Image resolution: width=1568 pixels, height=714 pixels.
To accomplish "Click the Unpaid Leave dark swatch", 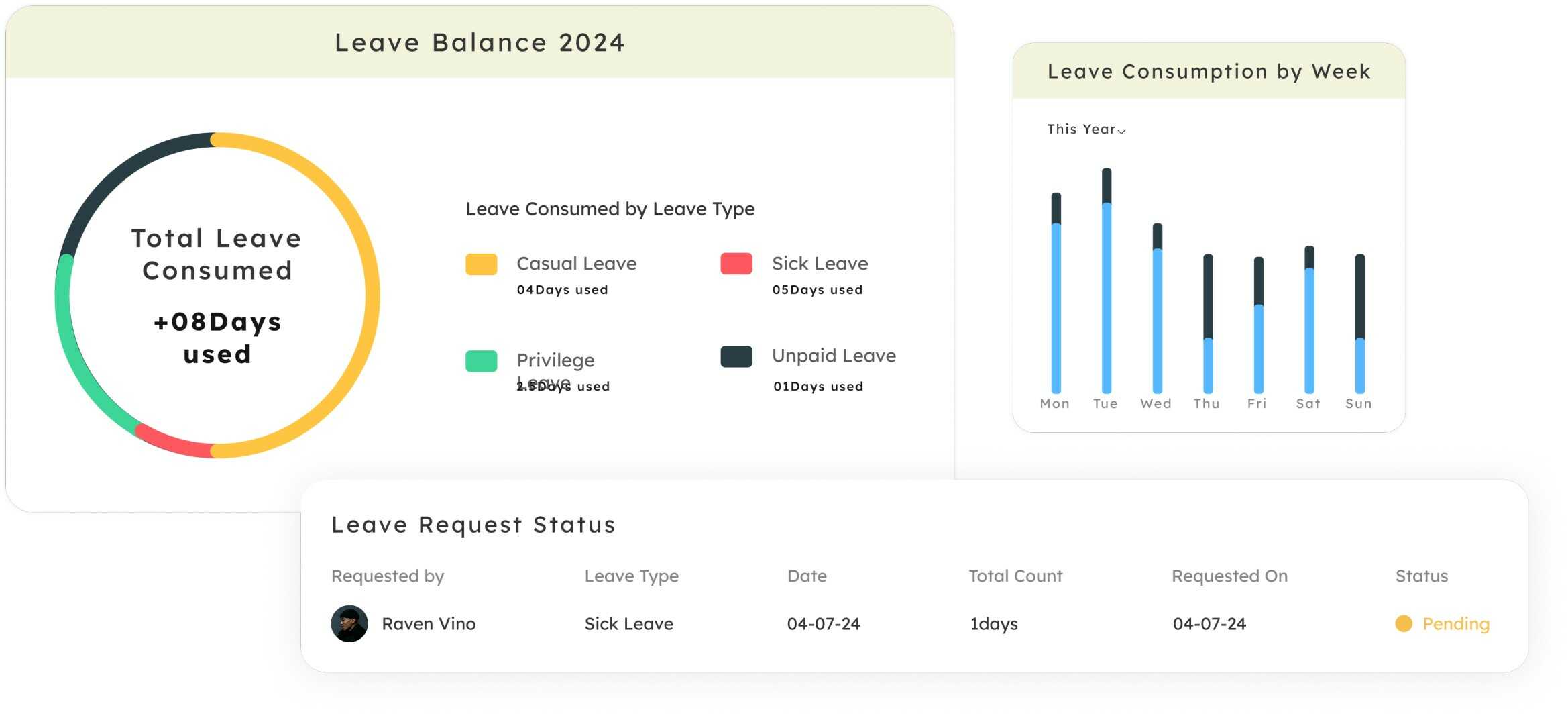I will (736, 356).
